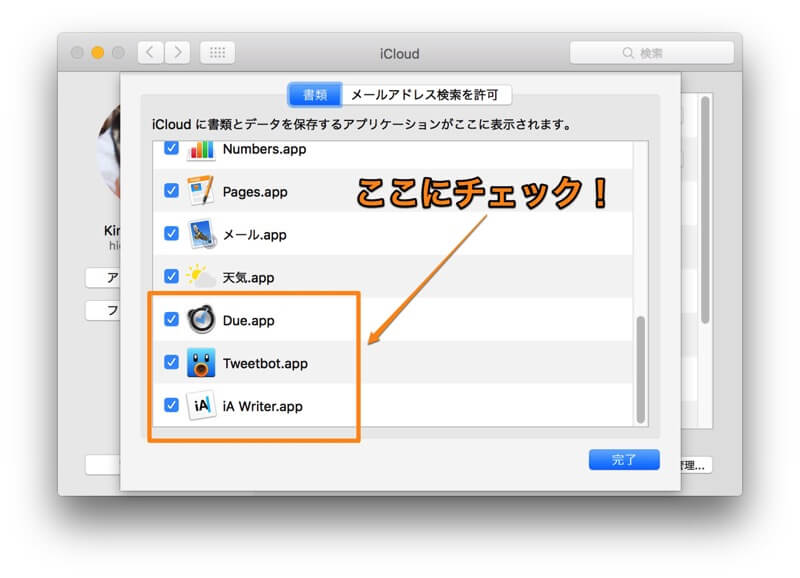This screenshot has height=578, width=800.
Task: Go back with the left chevron button
Action: [151, 53]
